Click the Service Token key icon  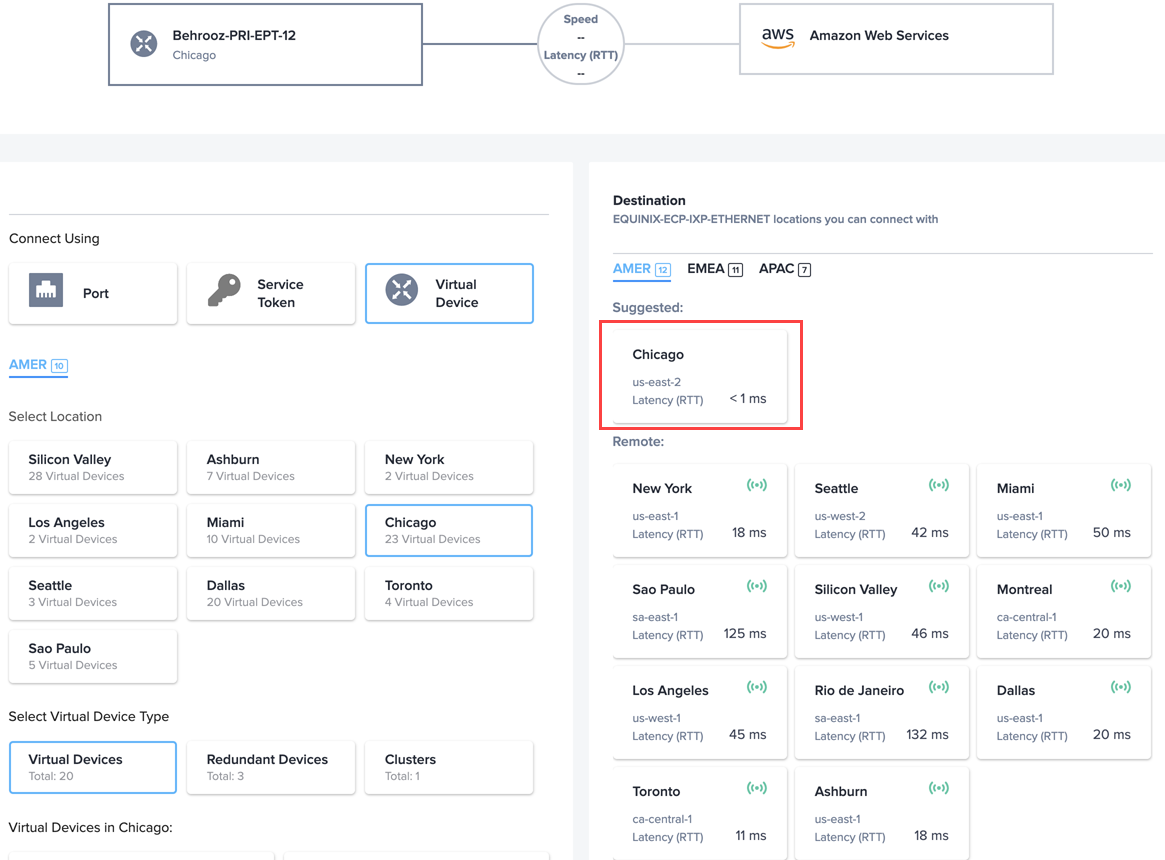pos(224,290)
